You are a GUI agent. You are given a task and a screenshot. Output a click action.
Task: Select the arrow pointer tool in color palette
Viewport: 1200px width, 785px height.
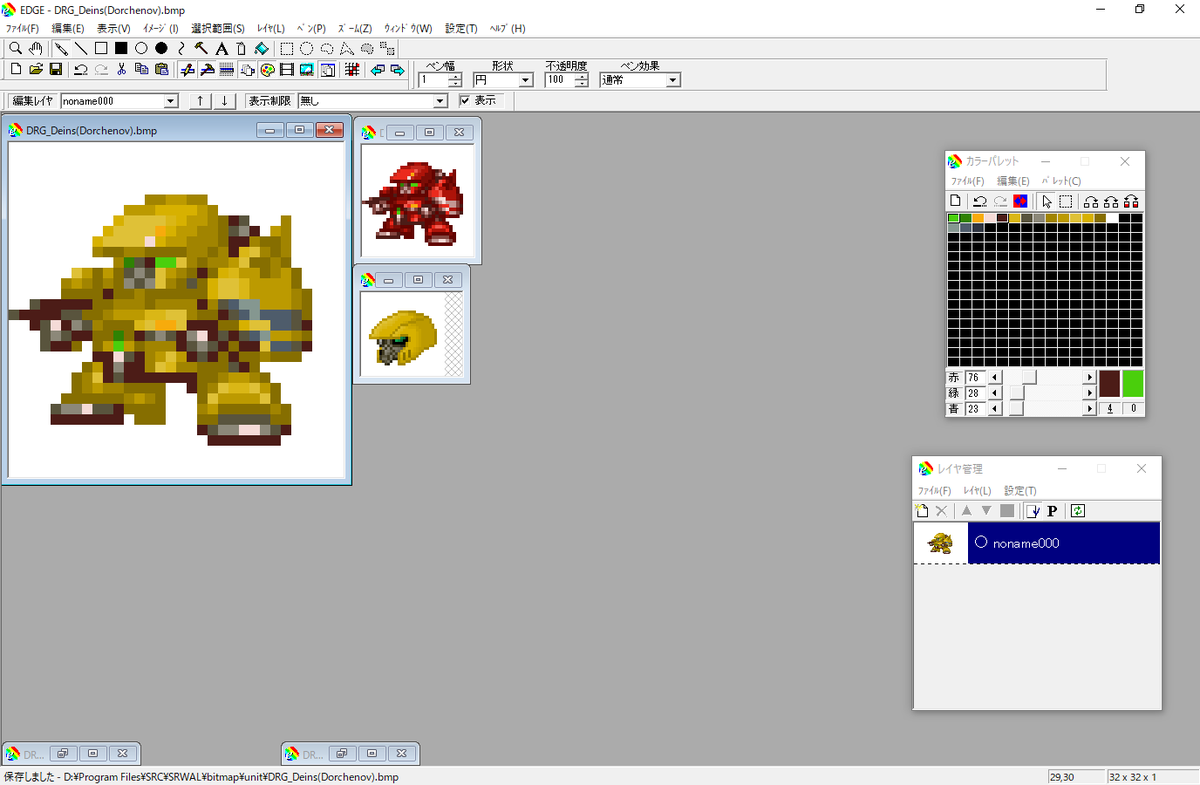tap(1046, 201)
